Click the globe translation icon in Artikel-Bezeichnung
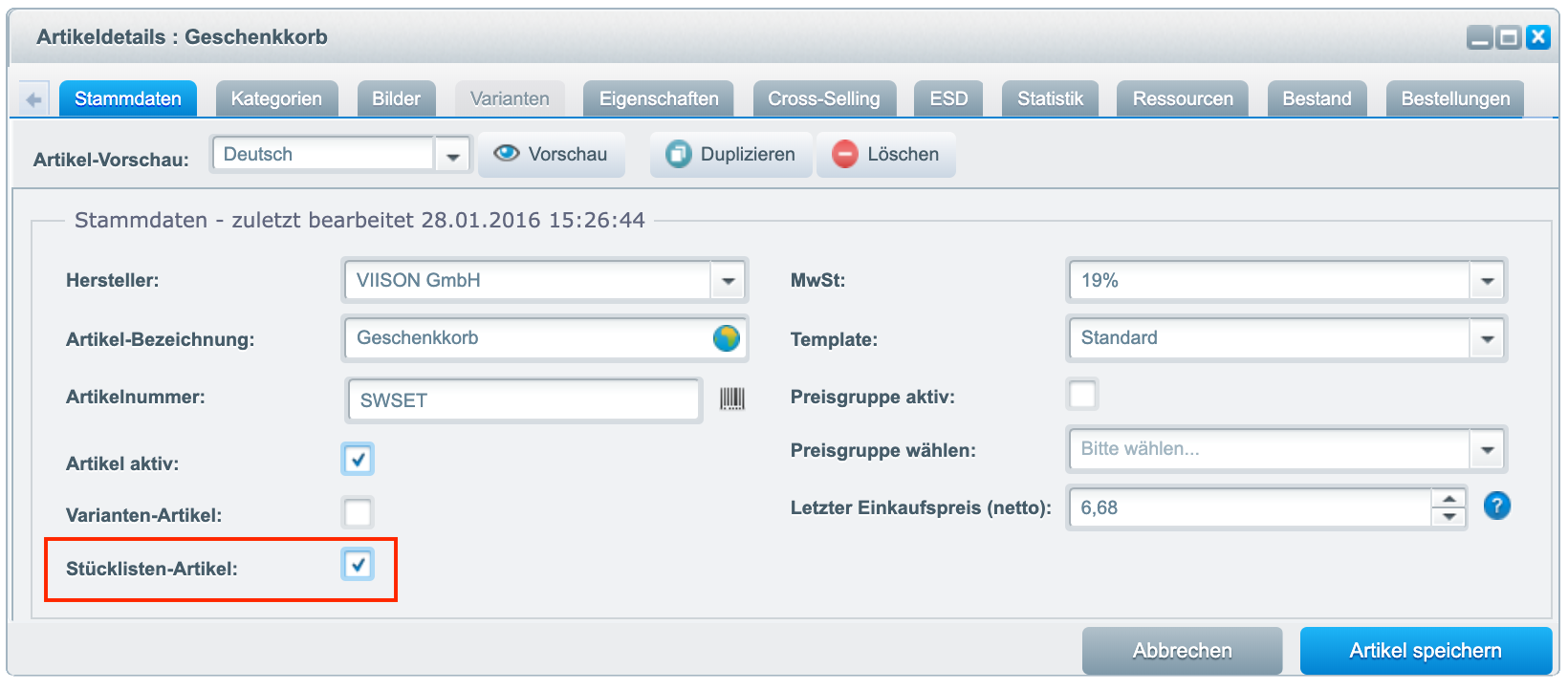1568x690 pixels. [727, 338]
